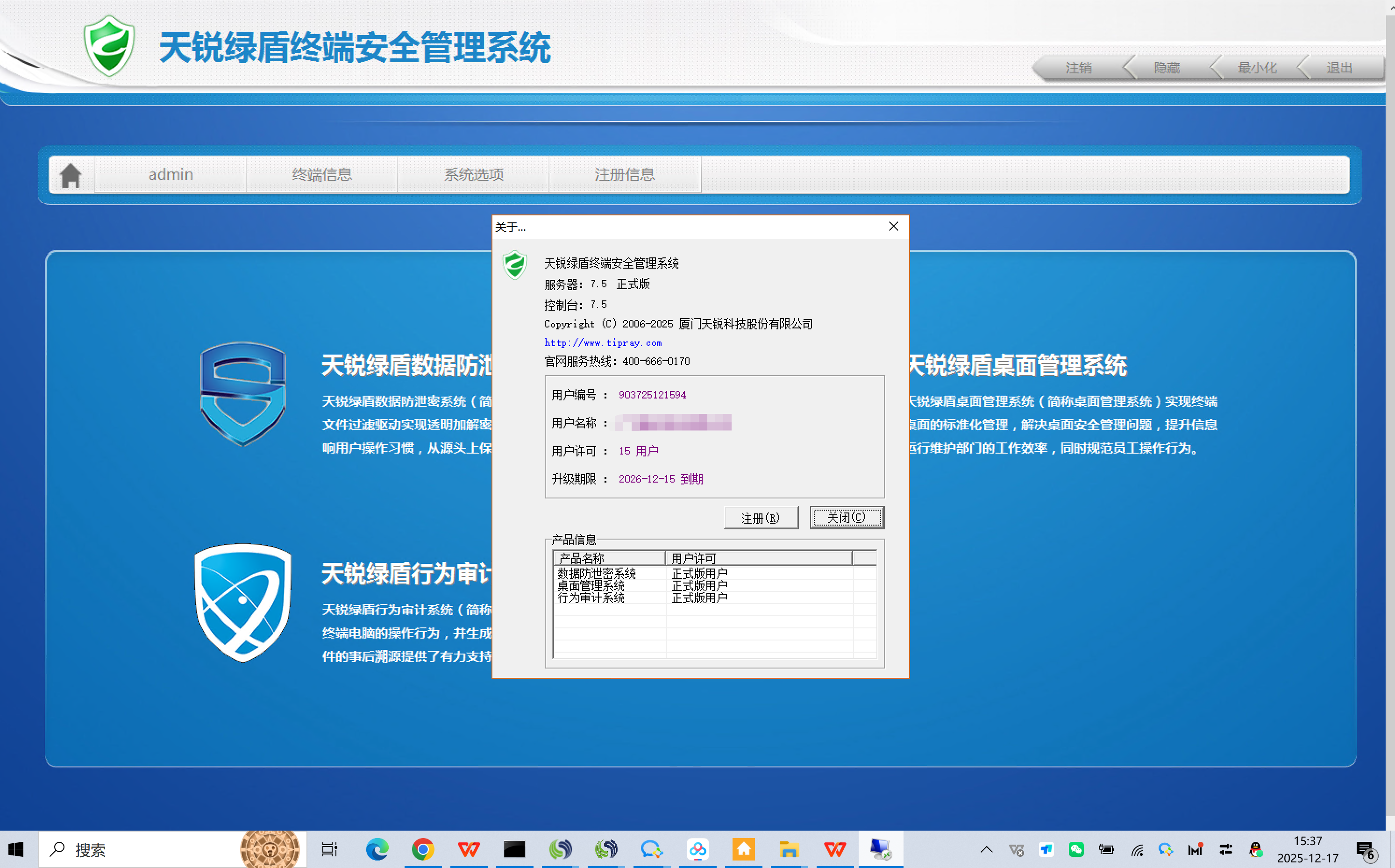Open the www.tipray.com hyperlink
1395x868 pixels.
point(603,343)
